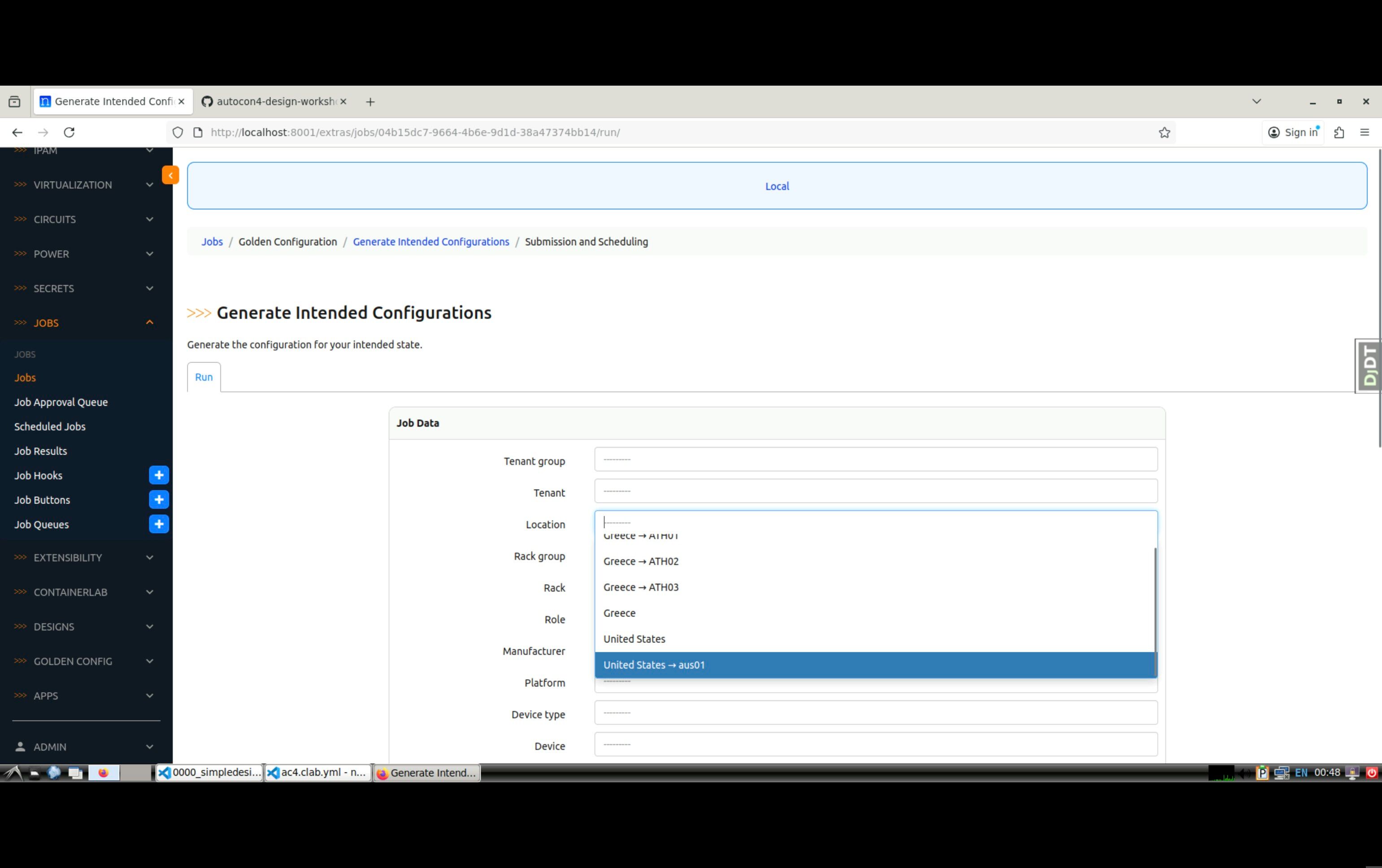Viewport: 1382px width, 868px height.
Task: Open Job Results in sidebar
Action: [x=41, y=451]
